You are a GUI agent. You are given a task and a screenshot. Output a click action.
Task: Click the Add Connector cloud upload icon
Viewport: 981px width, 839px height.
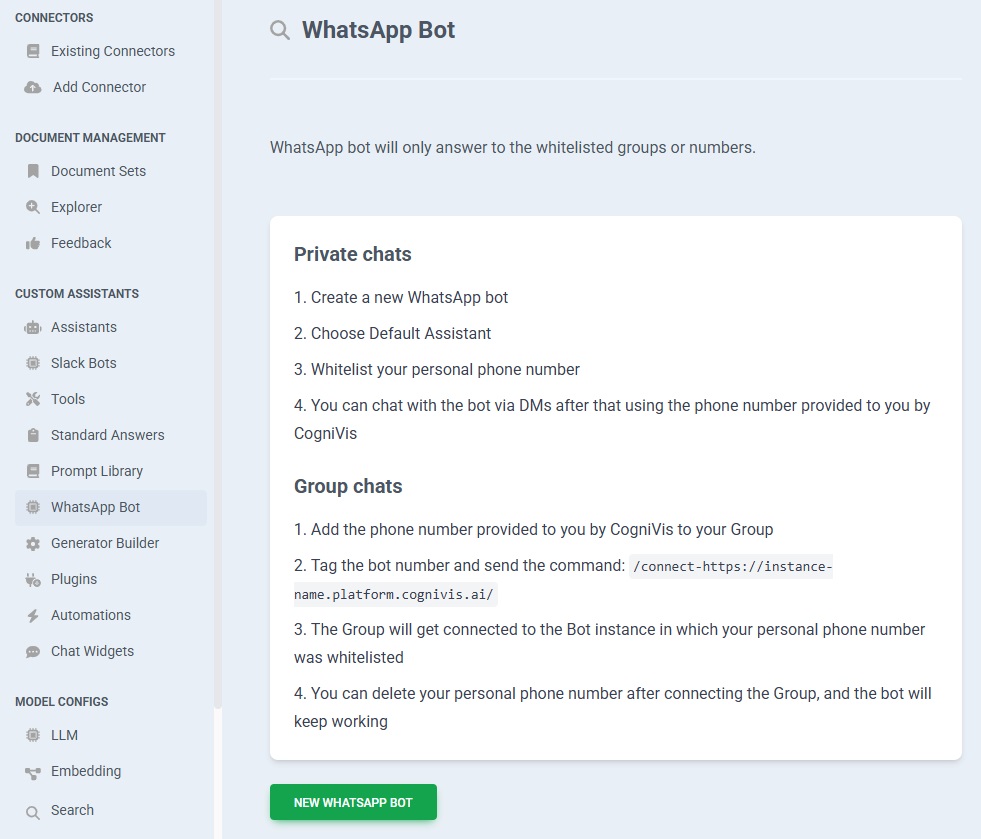pos(33,87)
